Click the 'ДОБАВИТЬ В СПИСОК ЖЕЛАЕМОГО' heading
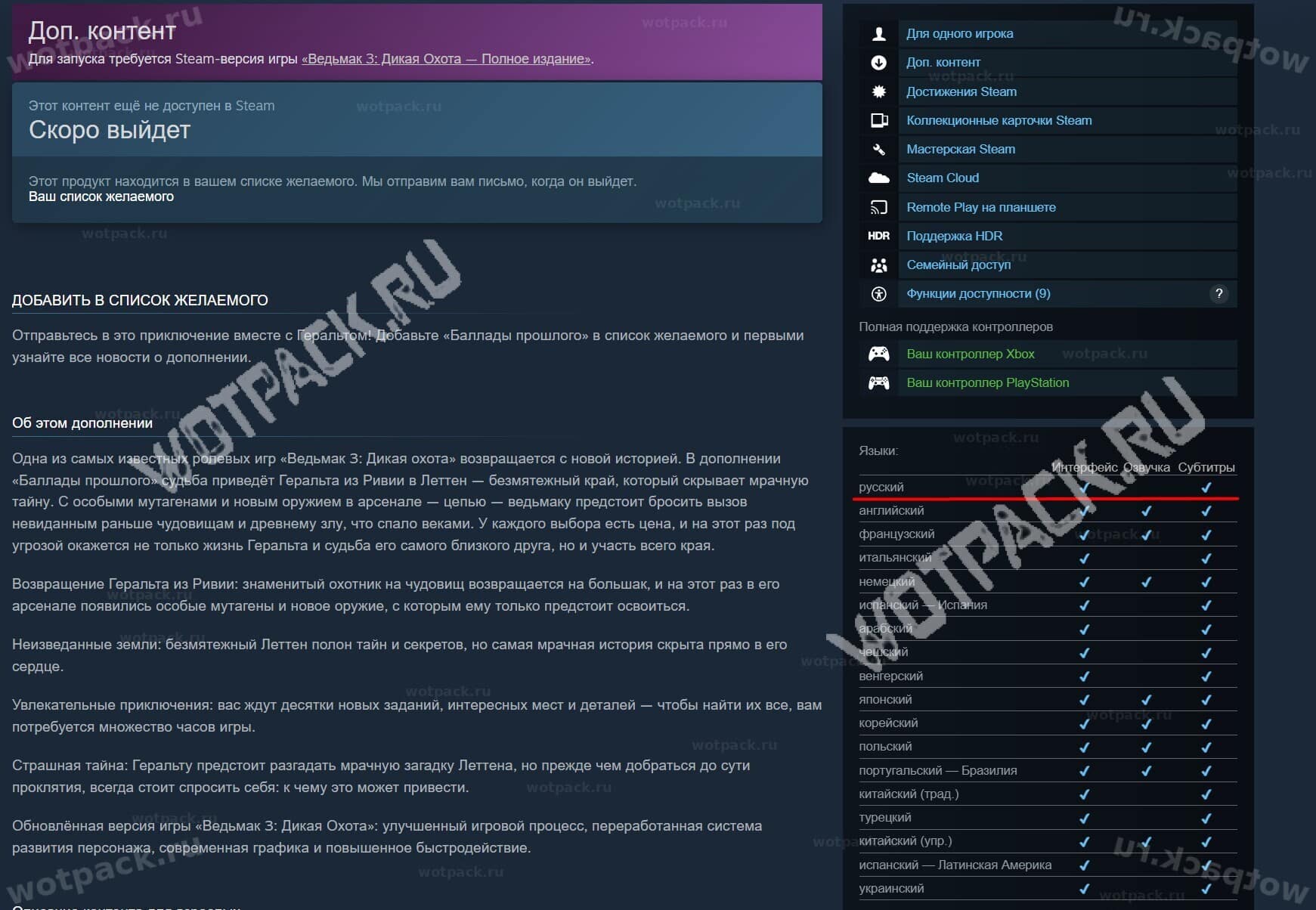The height and width of the screenshot is (910, 1316). (140, 300)
